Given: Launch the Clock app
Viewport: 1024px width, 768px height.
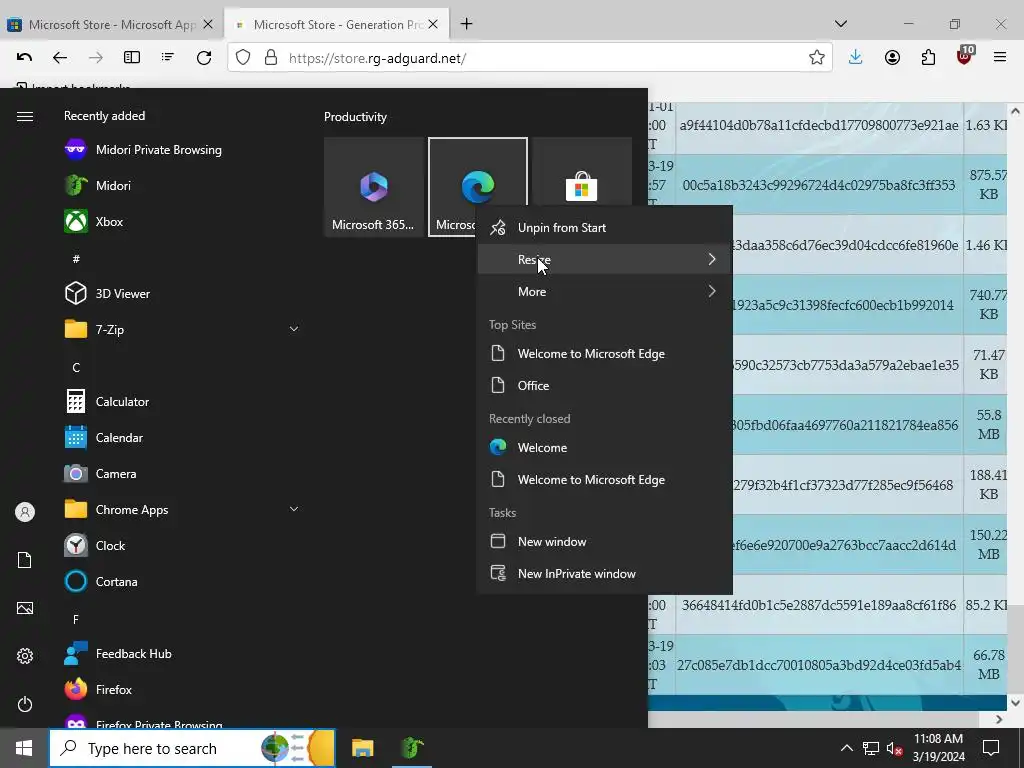Looking at the screenshot, I should (95, 545).
